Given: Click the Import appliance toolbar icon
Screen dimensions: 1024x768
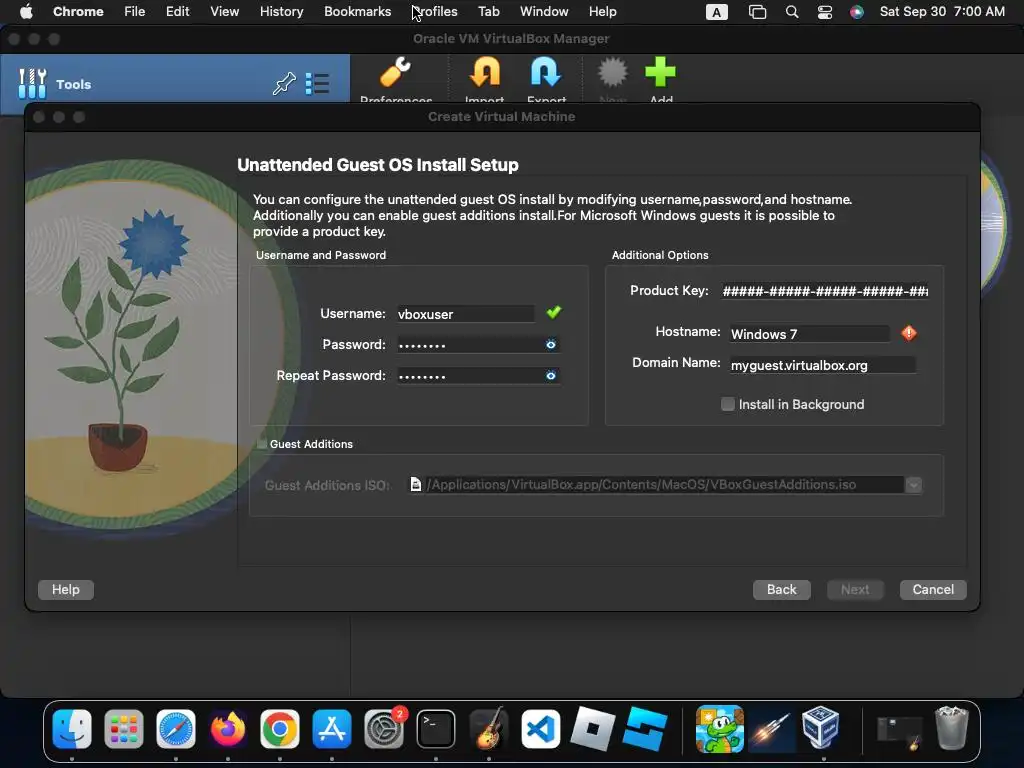Looking at the screenshot, I should click(x=485, y=72).
